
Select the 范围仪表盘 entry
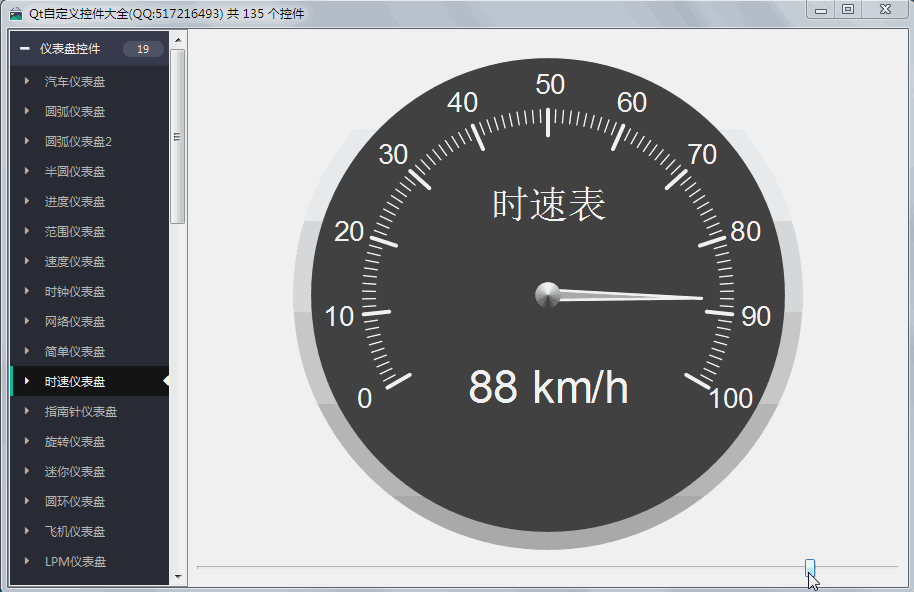75,232
